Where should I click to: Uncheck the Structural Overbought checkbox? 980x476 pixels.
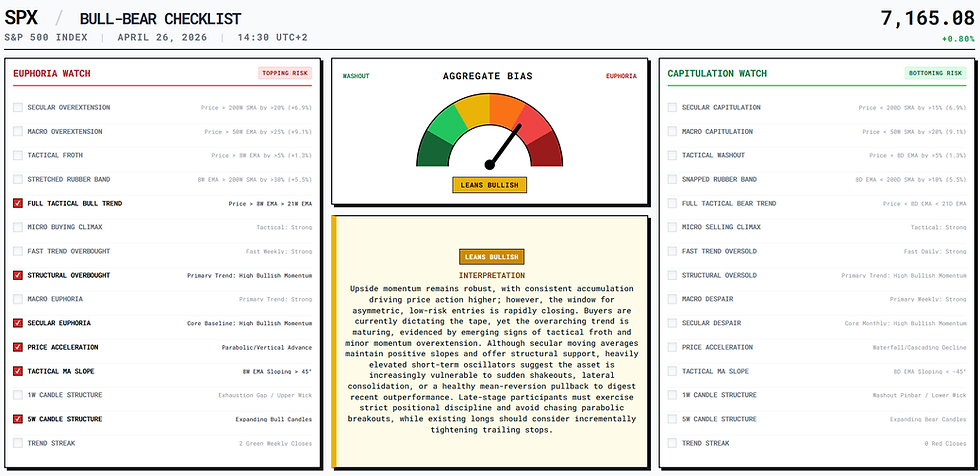click(x=18, y=275)
